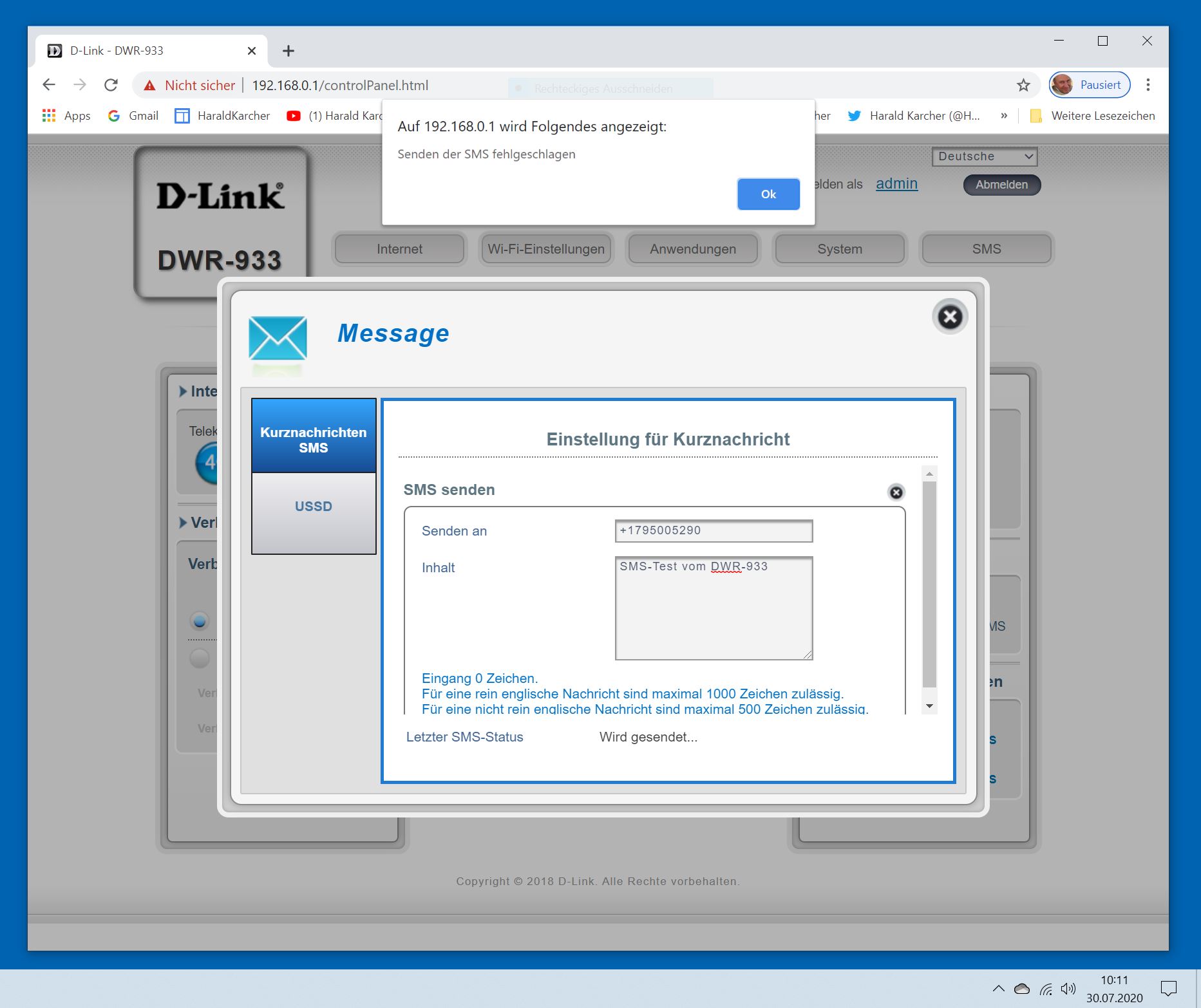
Task: Reload the page with the refresh icon
Action: coord(111,85)
